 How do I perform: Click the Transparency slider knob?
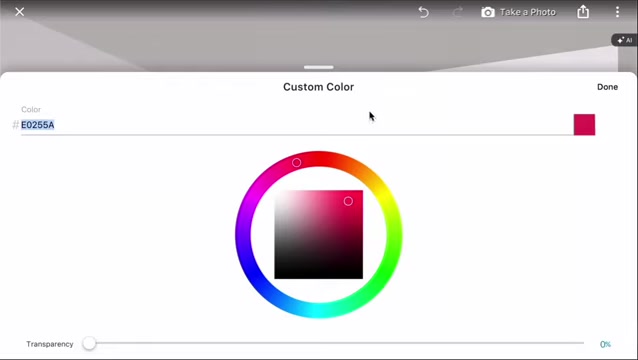[x=89, y=343]
